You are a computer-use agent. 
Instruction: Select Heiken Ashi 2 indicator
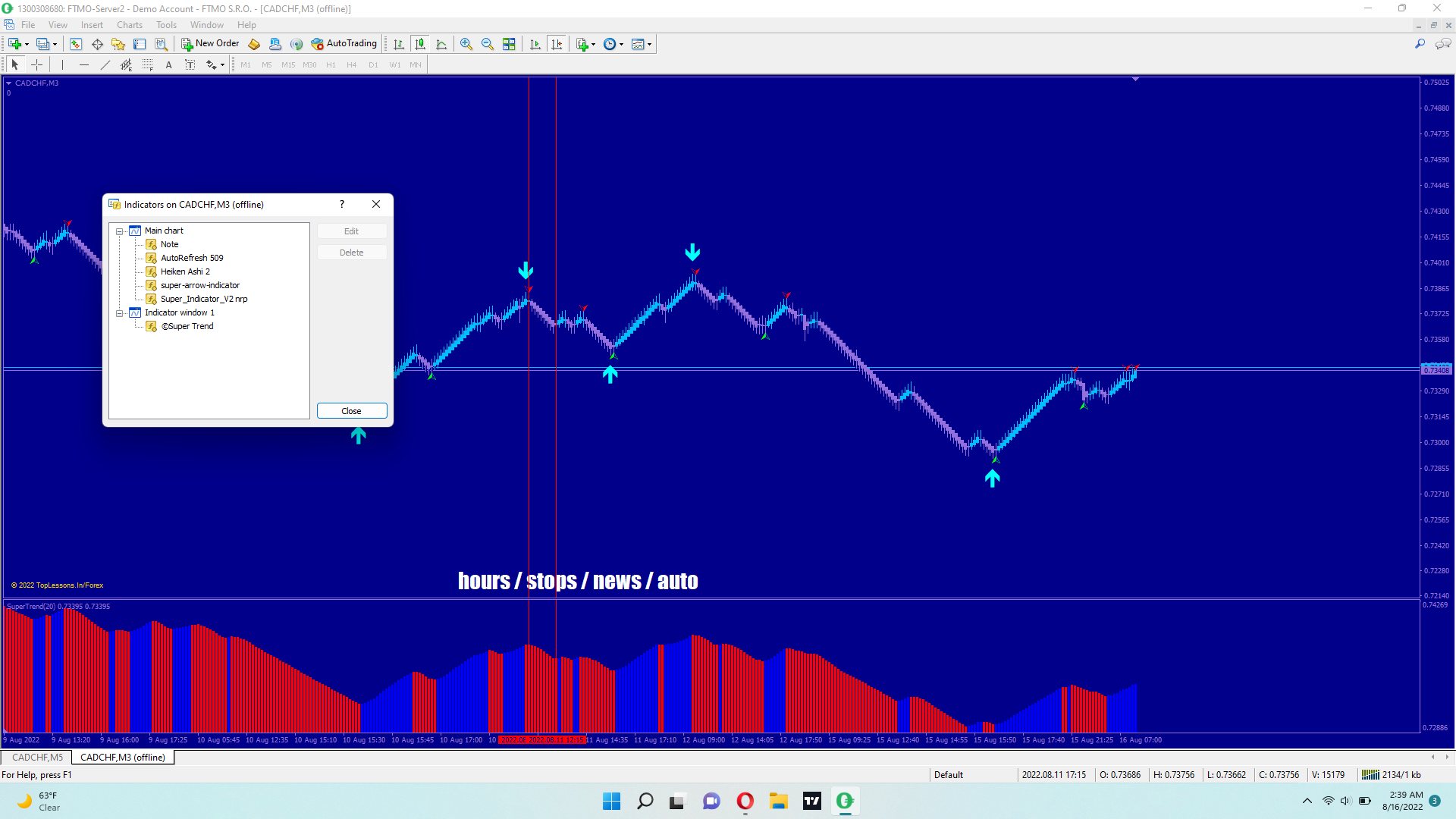185,271
